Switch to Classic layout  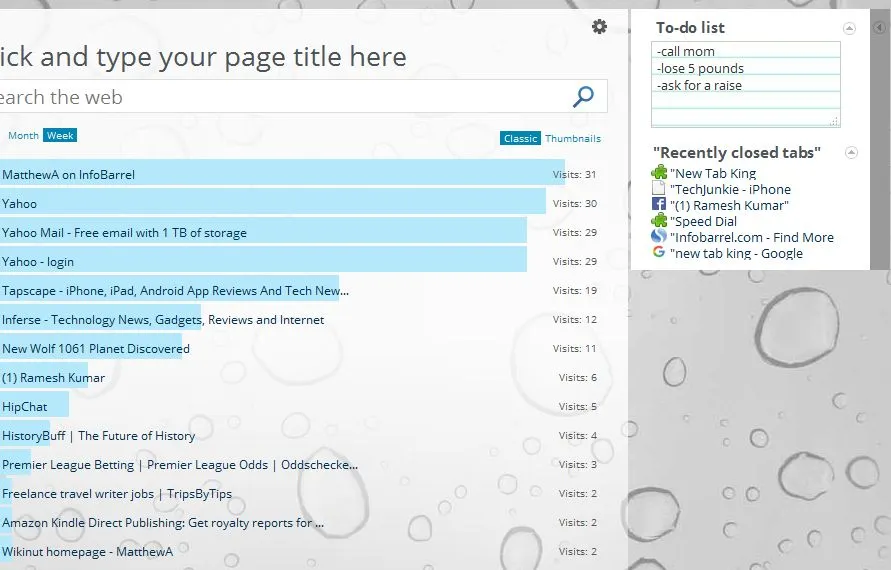(x=521, y=138)
